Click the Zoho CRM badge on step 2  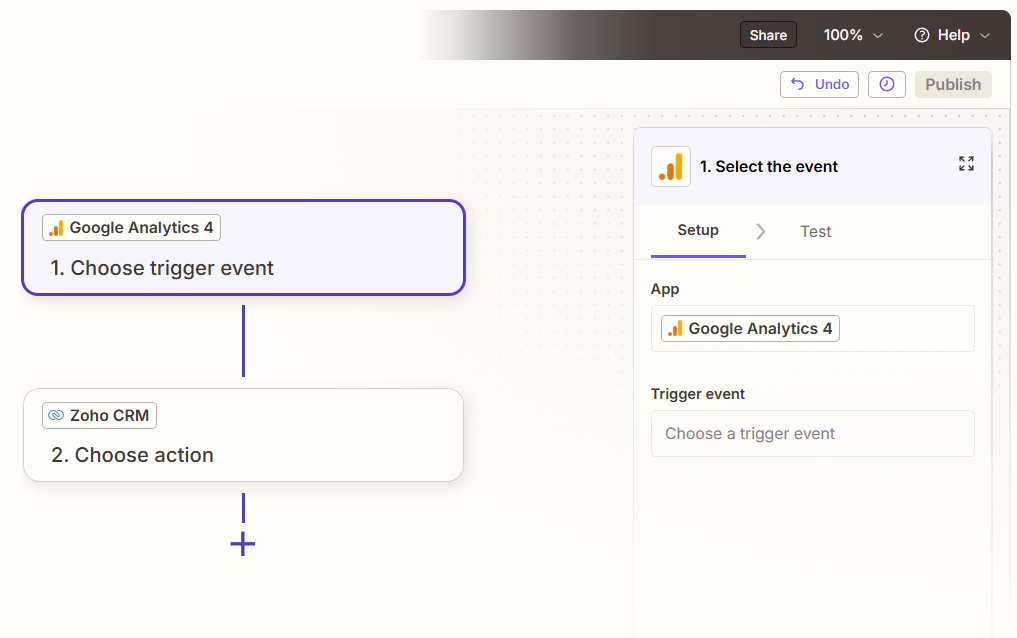[x=99, y=416]
